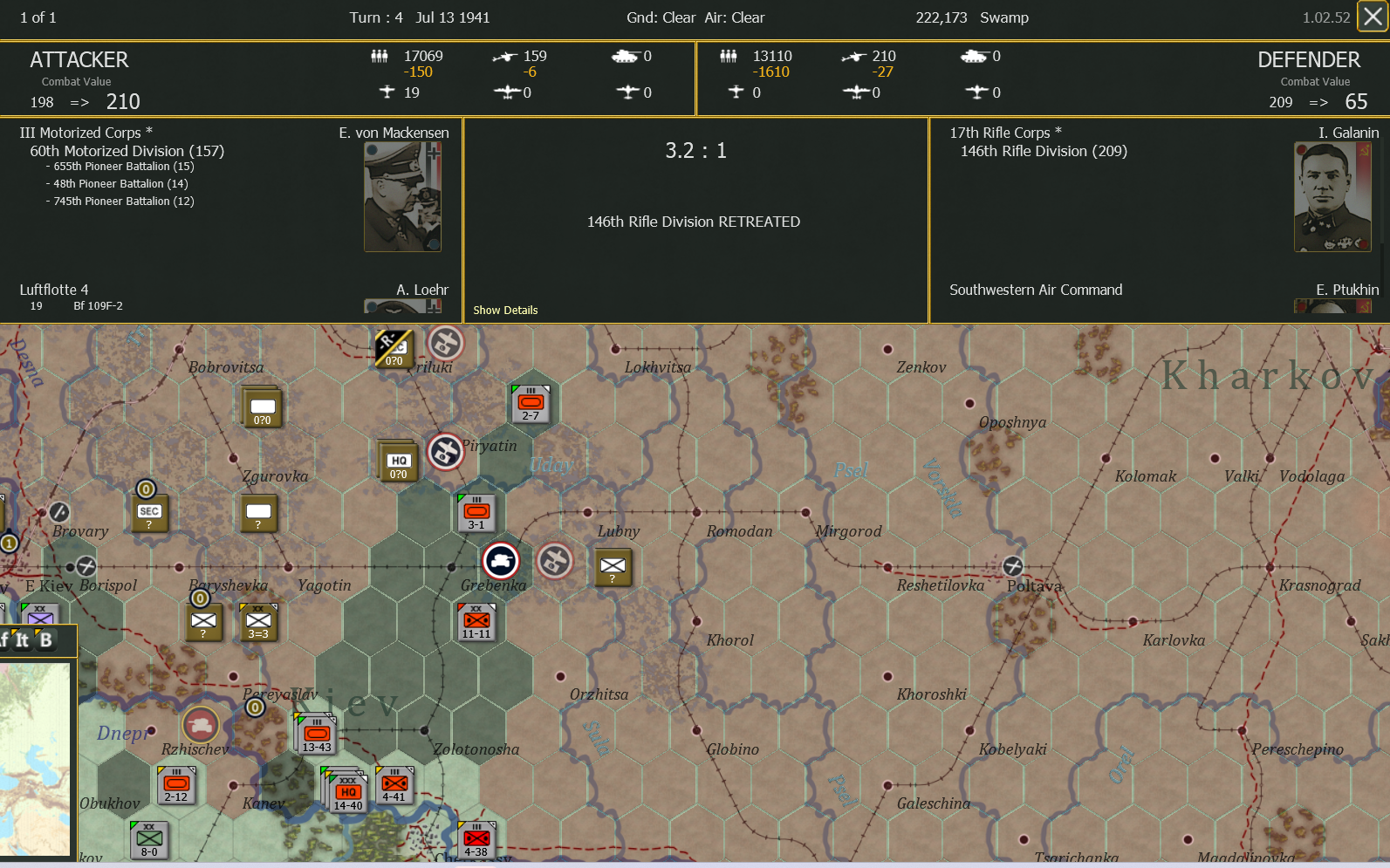
Task: Click the "B" map mode button
Action: [x=45, y=639]
